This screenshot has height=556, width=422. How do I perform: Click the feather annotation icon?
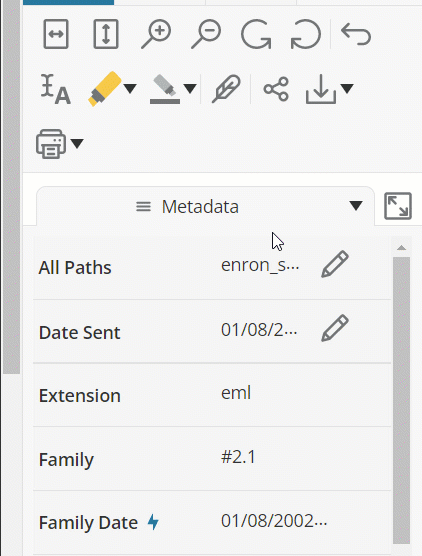click(226, 89)
